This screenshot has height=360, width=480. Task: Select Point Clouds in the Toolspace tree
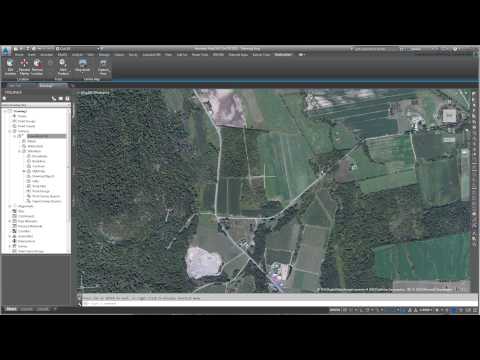click(x=26, y=126)
